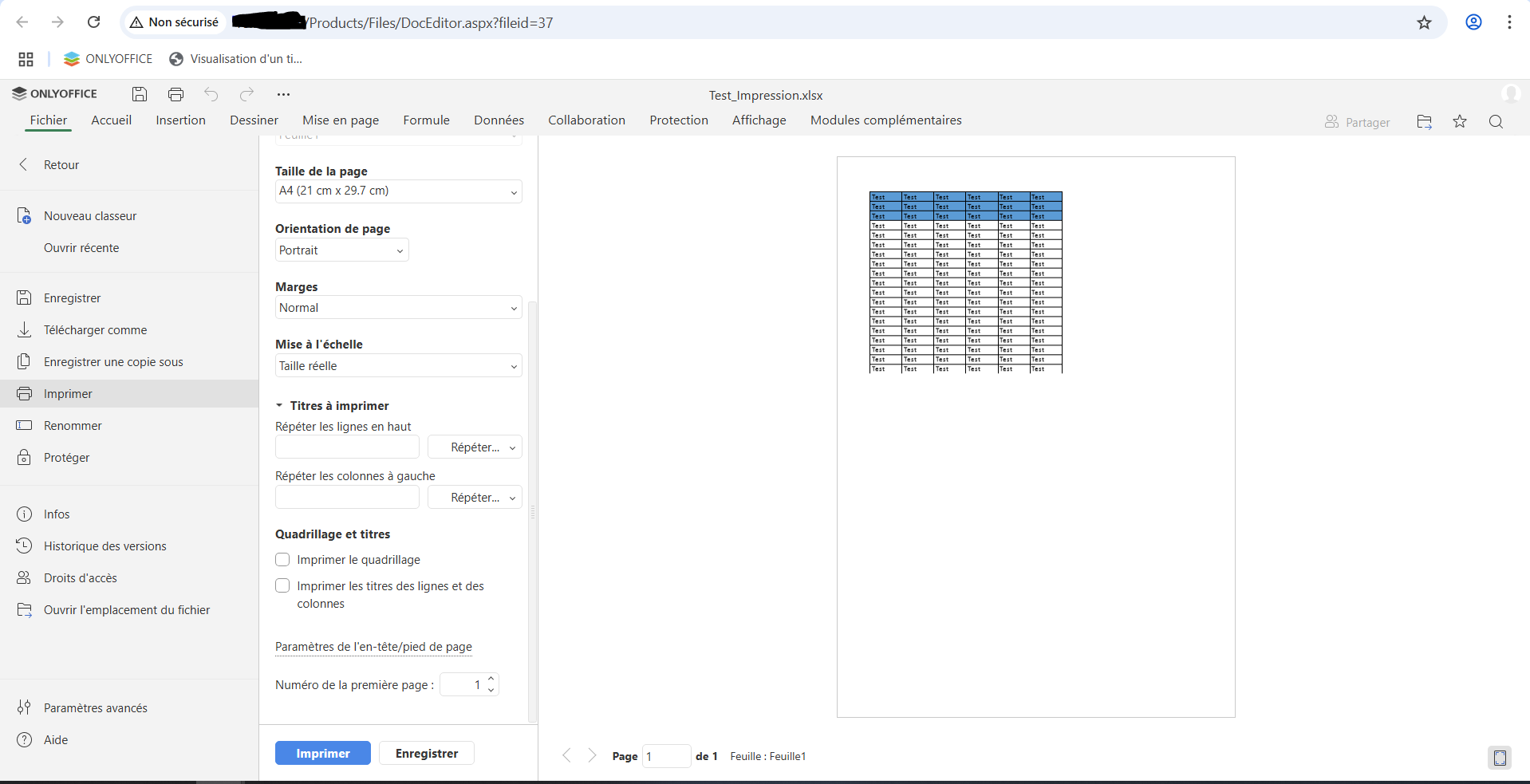Click the Partager button
Image resolution: width=1530 pixels, height=784 pixels.
[1357, 122]
